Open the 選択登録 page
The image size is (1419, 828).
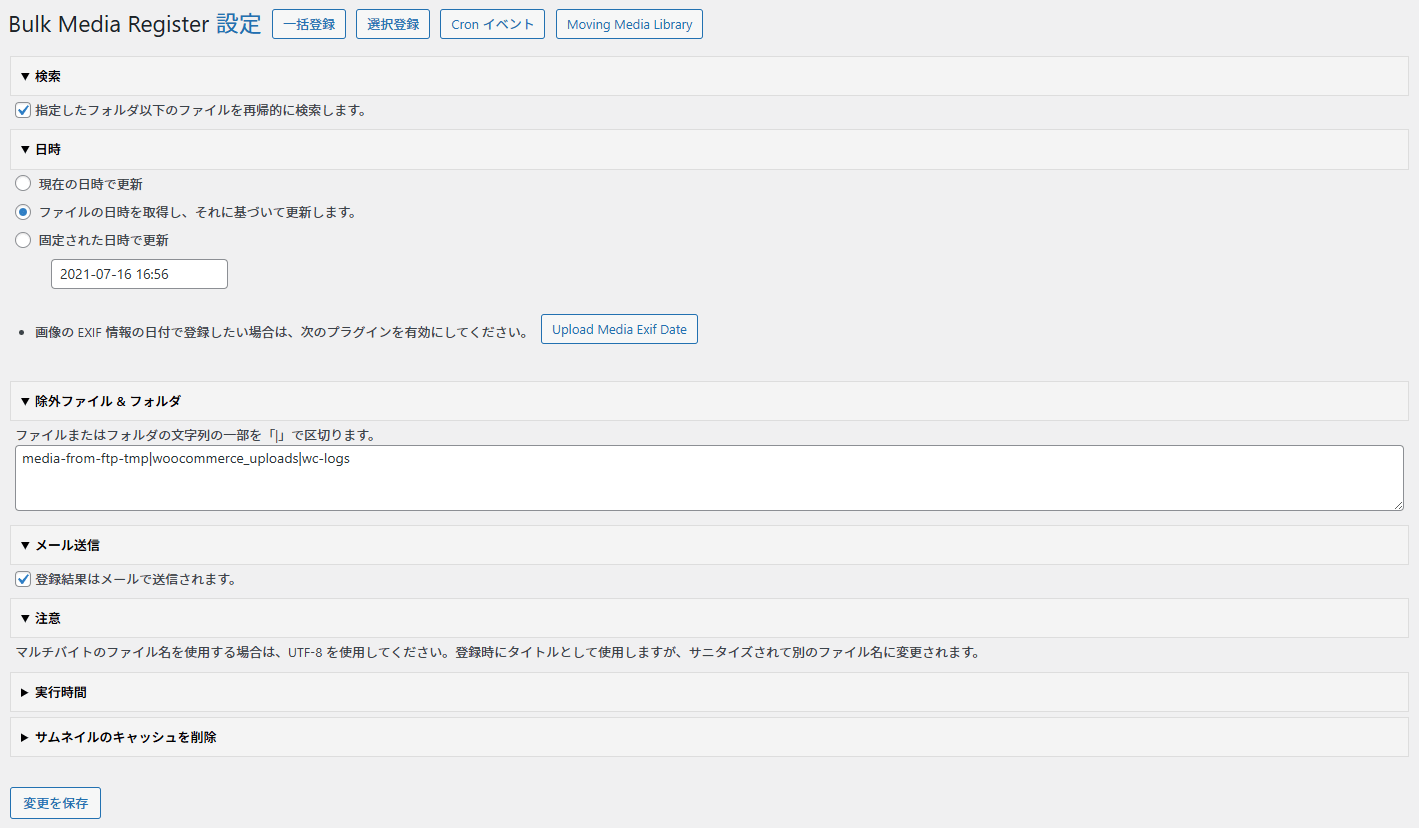(x=393, y=24)
